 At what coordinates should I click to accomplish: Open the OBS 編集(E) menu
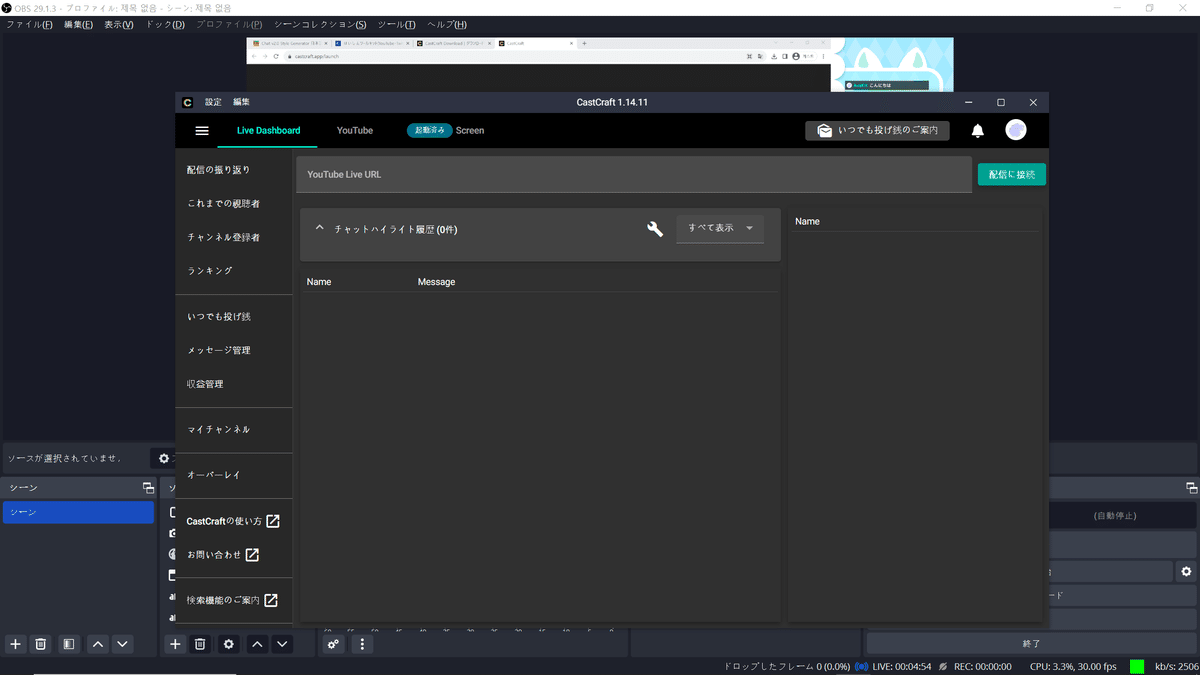[78, 24]
